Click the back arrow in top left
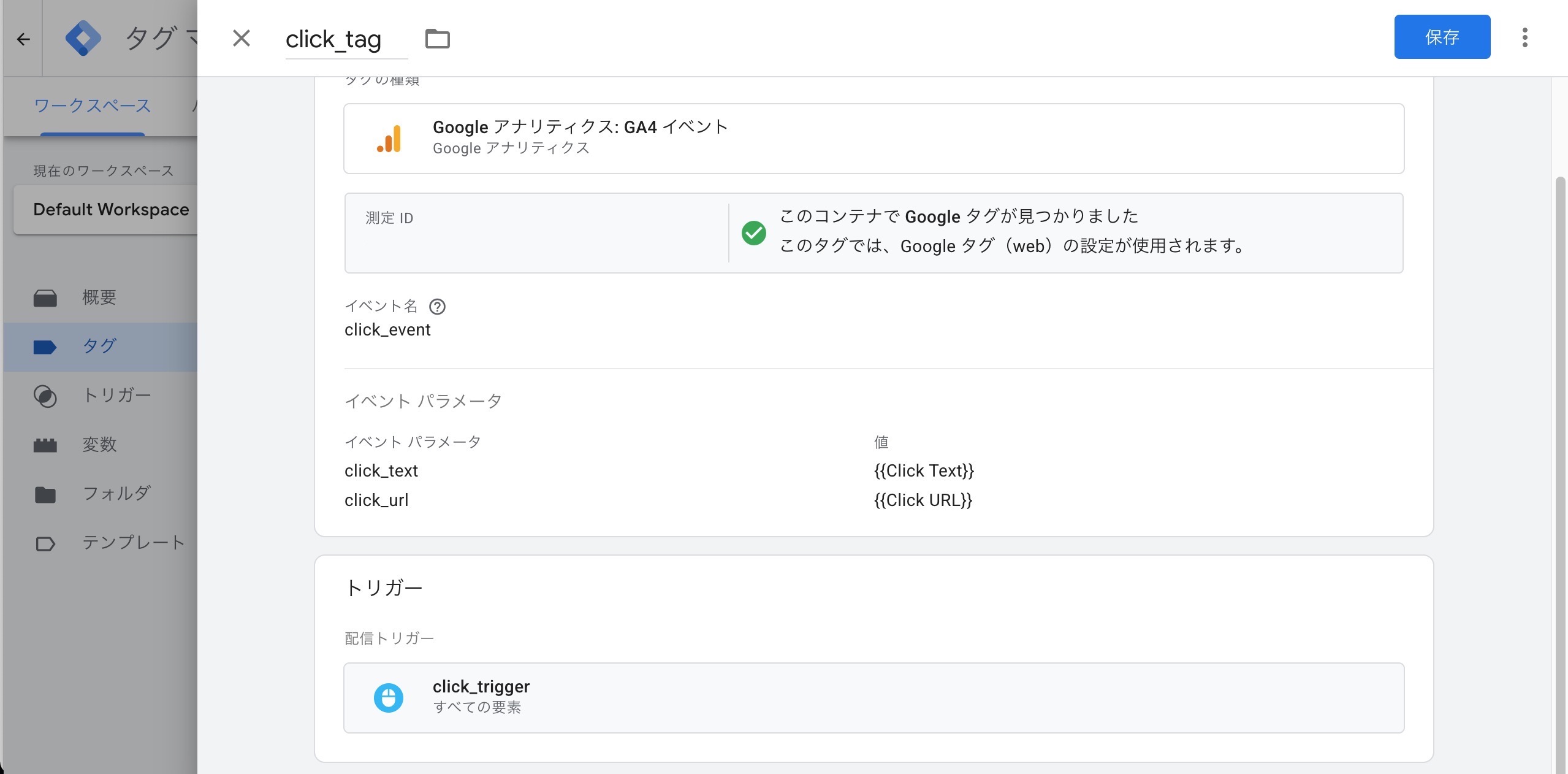 (x=23, y=39)
